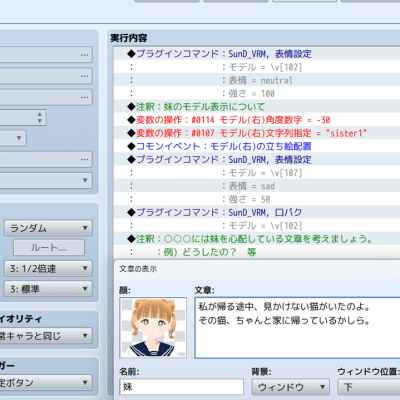
Task: Click the 名前 input field containing 妹
Action: (181, 387)
